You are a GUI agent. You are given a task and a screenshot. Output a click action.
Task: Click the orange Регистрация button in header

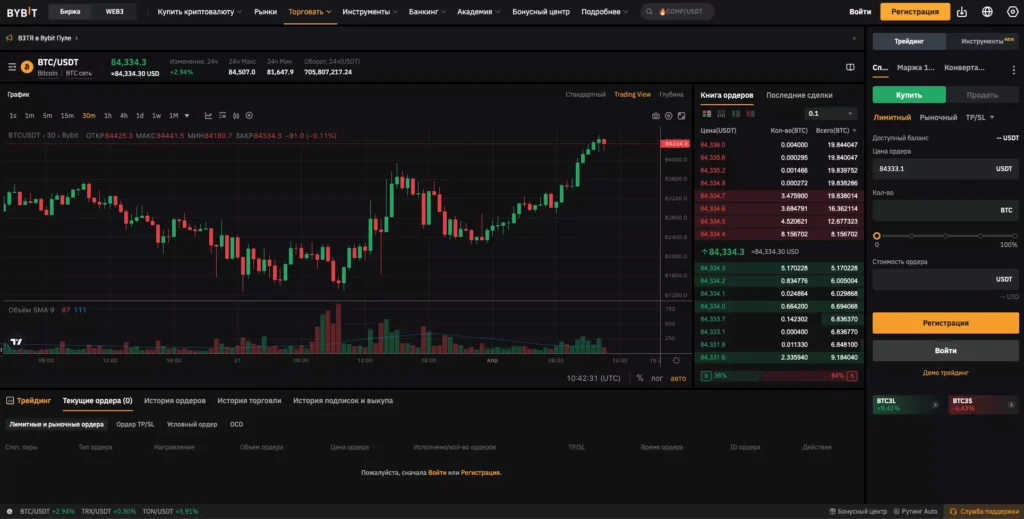[x=915, y=12]
